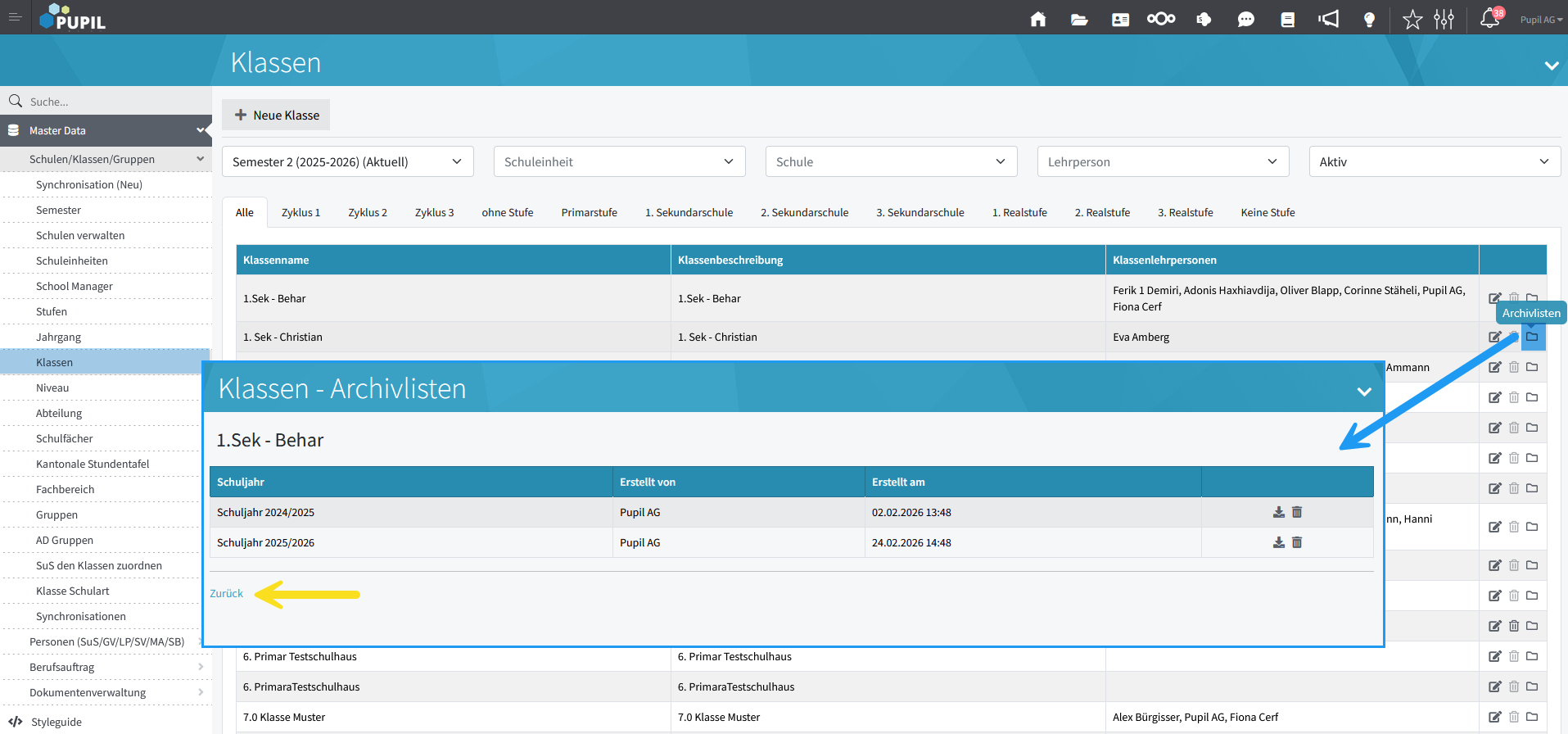Click the lightbulb tips icon
Viewport: 1568px width, 734px height.
pos(1369,19)
